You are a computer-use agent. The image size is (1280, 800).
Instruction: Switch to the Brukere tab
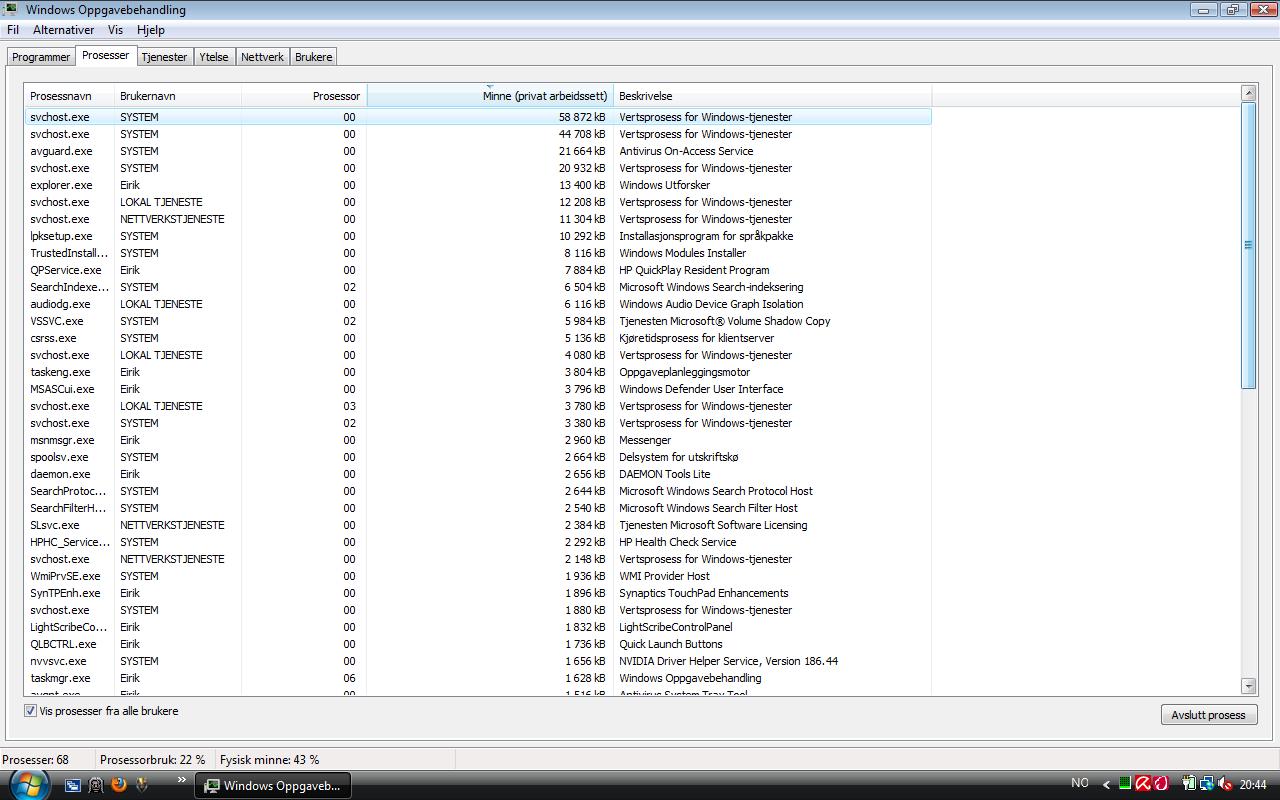click(313, 57)
